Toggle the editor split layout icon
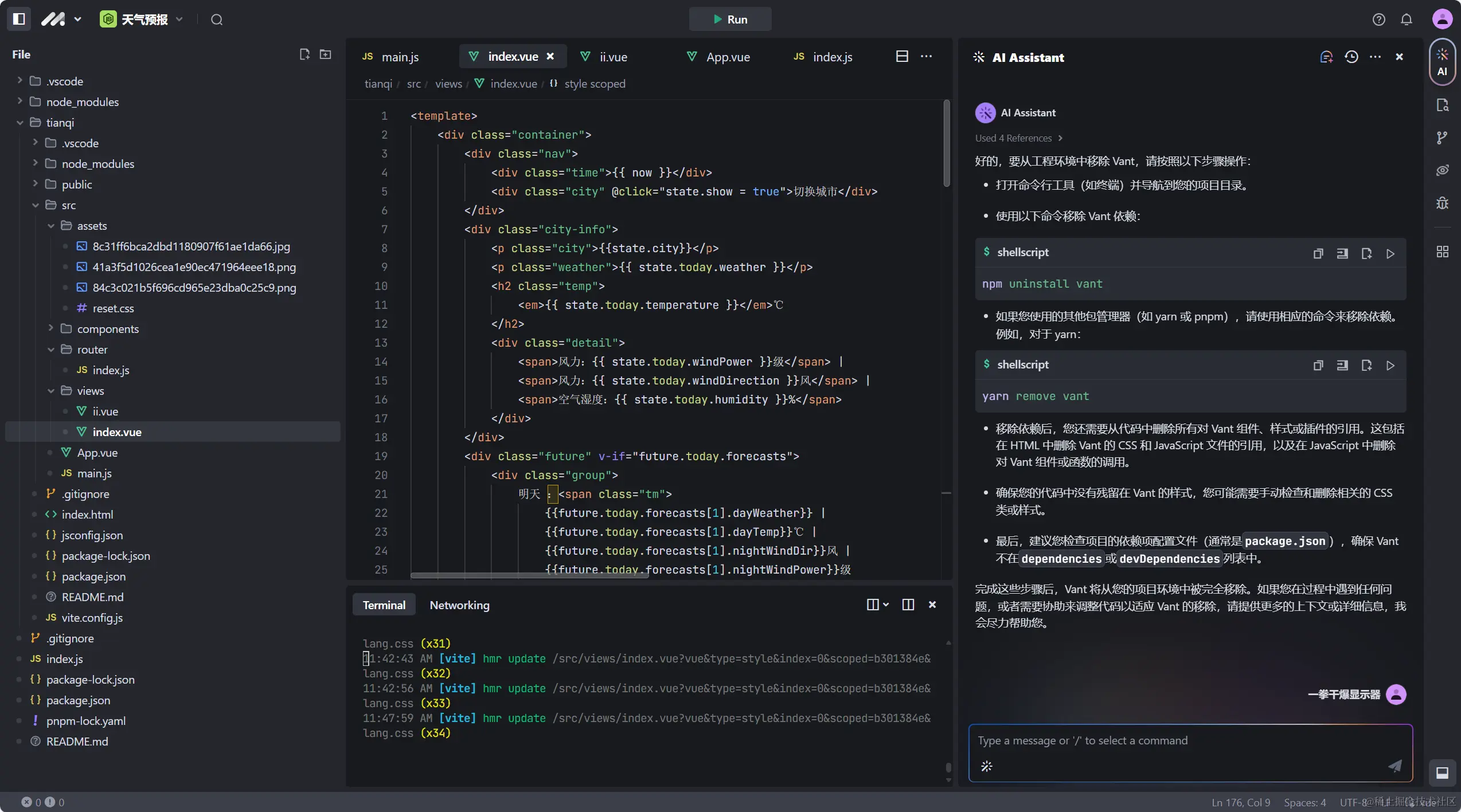Viewport: 1461px width, 812px height. tap(902, 56)
